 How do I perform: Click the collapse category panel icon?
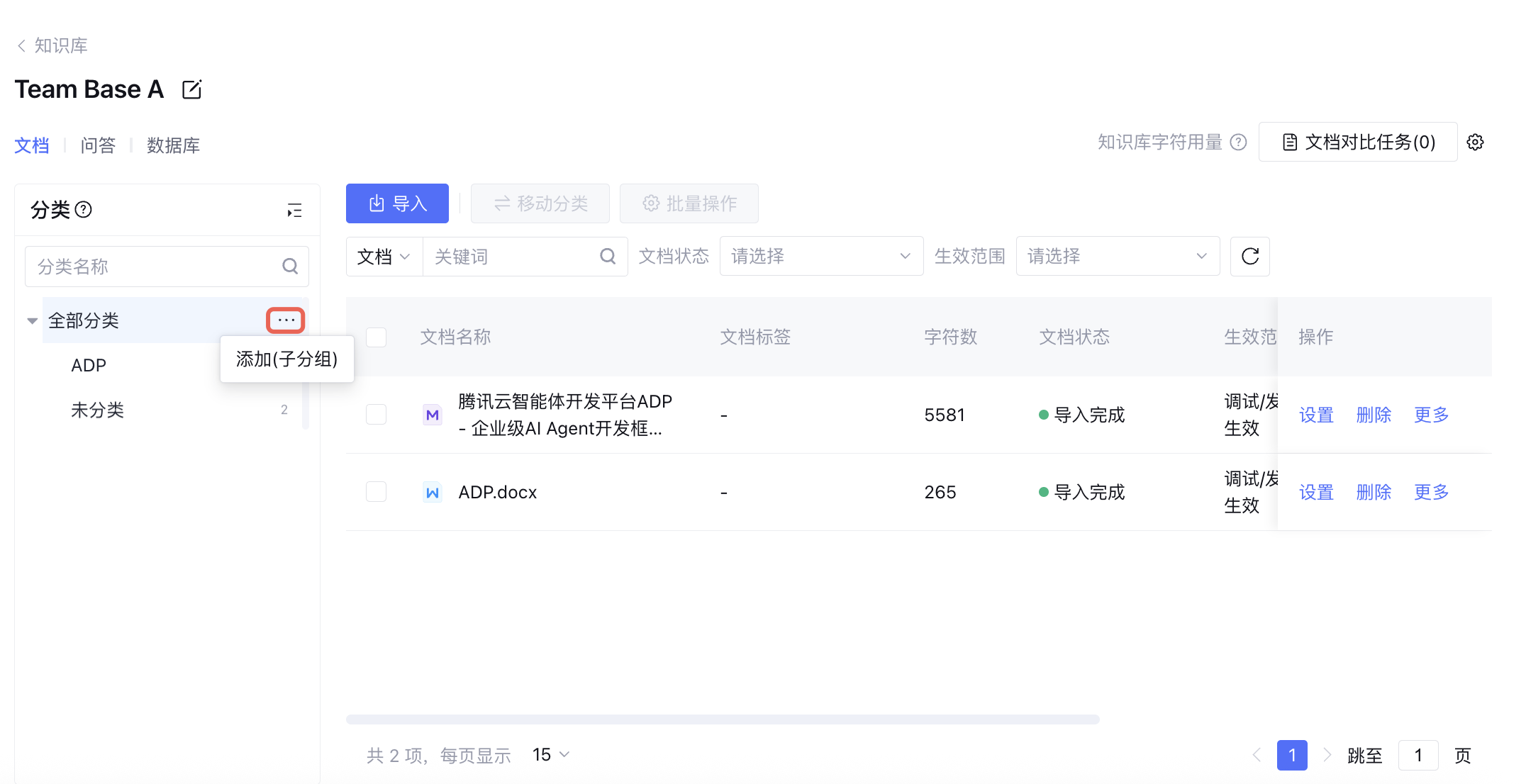coord(294,211)
